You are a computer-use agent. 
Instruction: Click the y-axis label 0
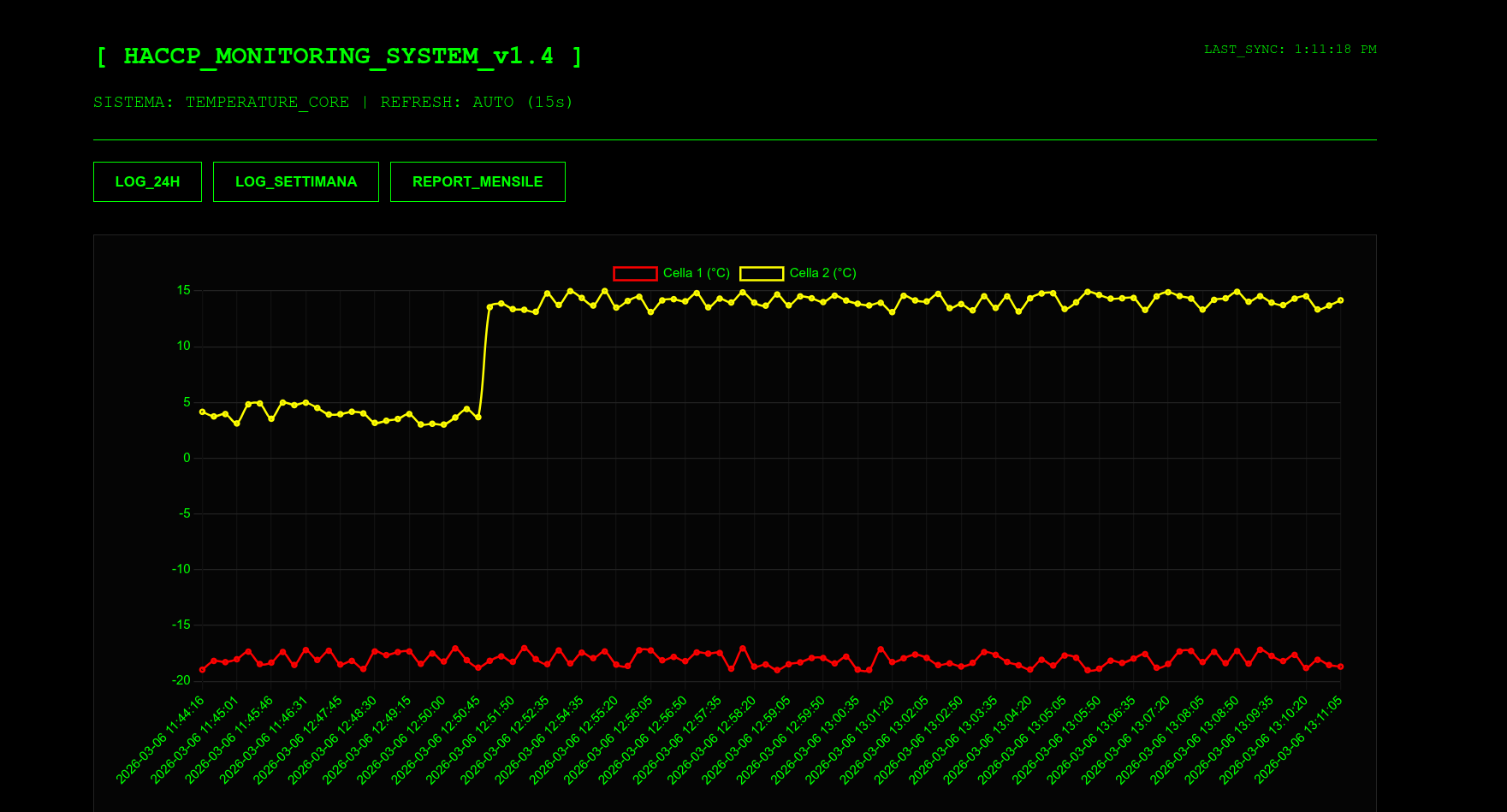tap(187, 458)
